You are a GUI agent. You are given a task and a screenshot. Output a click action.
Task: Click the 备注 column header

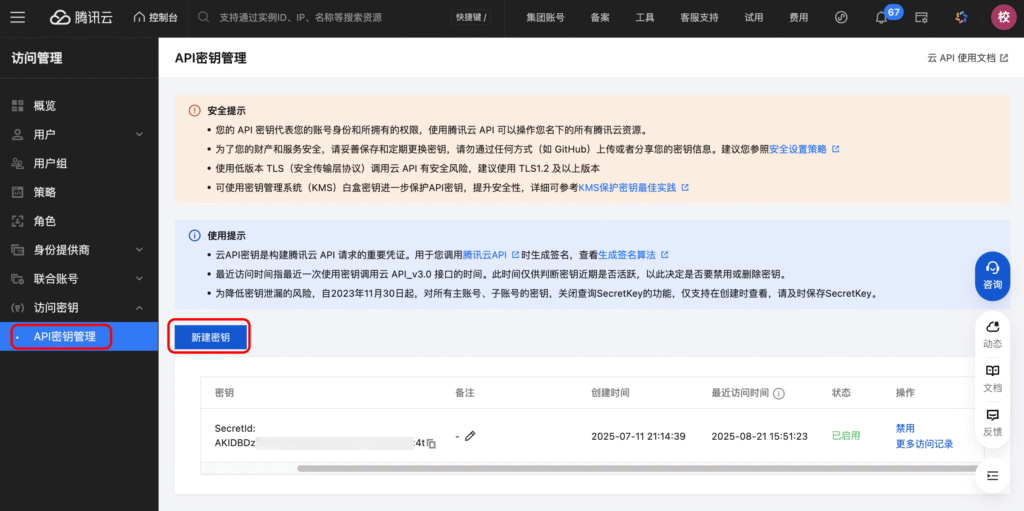(x=464, y=393)
